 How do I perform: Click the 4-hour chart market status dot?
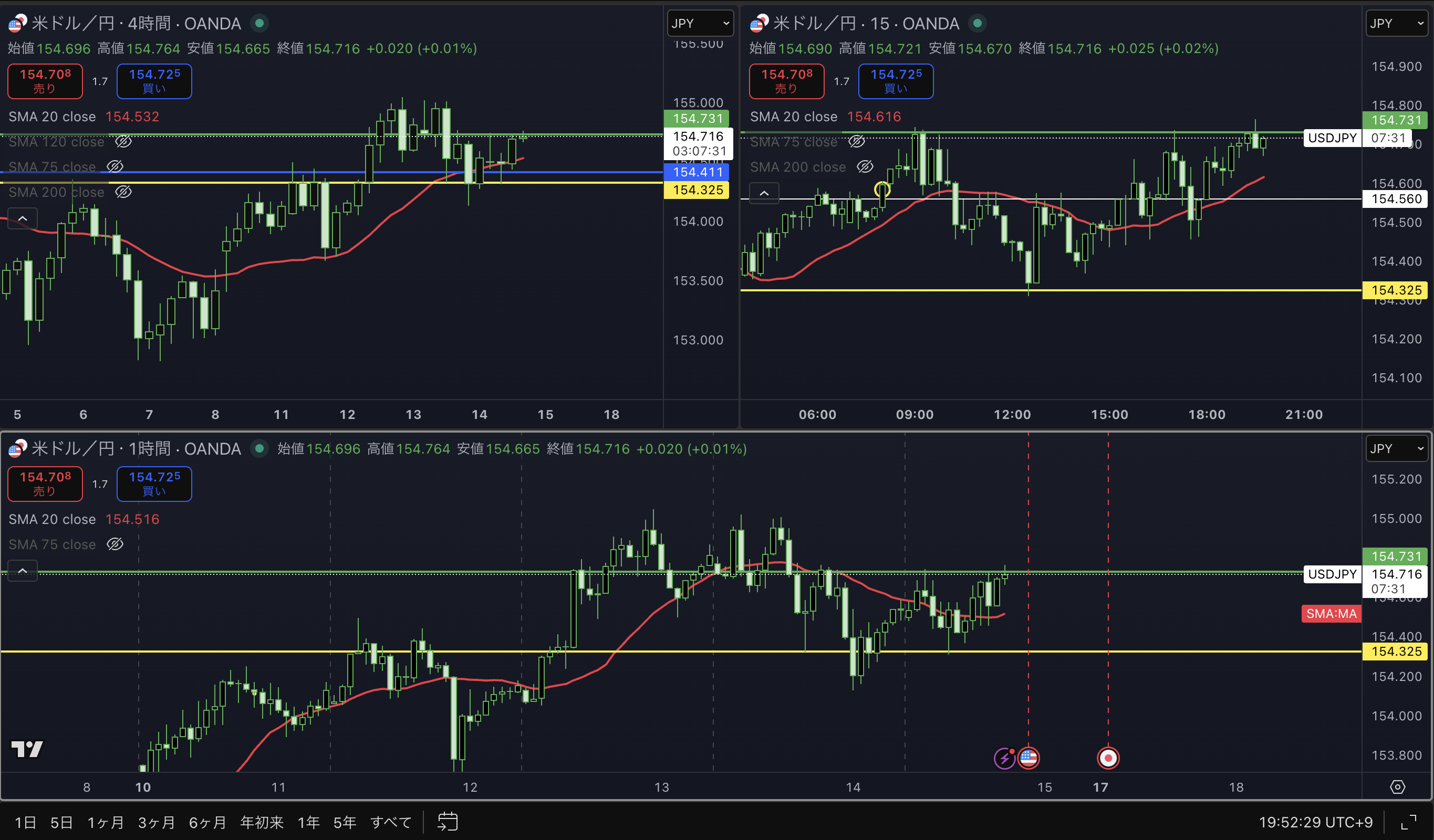click(x=259, y=23)
